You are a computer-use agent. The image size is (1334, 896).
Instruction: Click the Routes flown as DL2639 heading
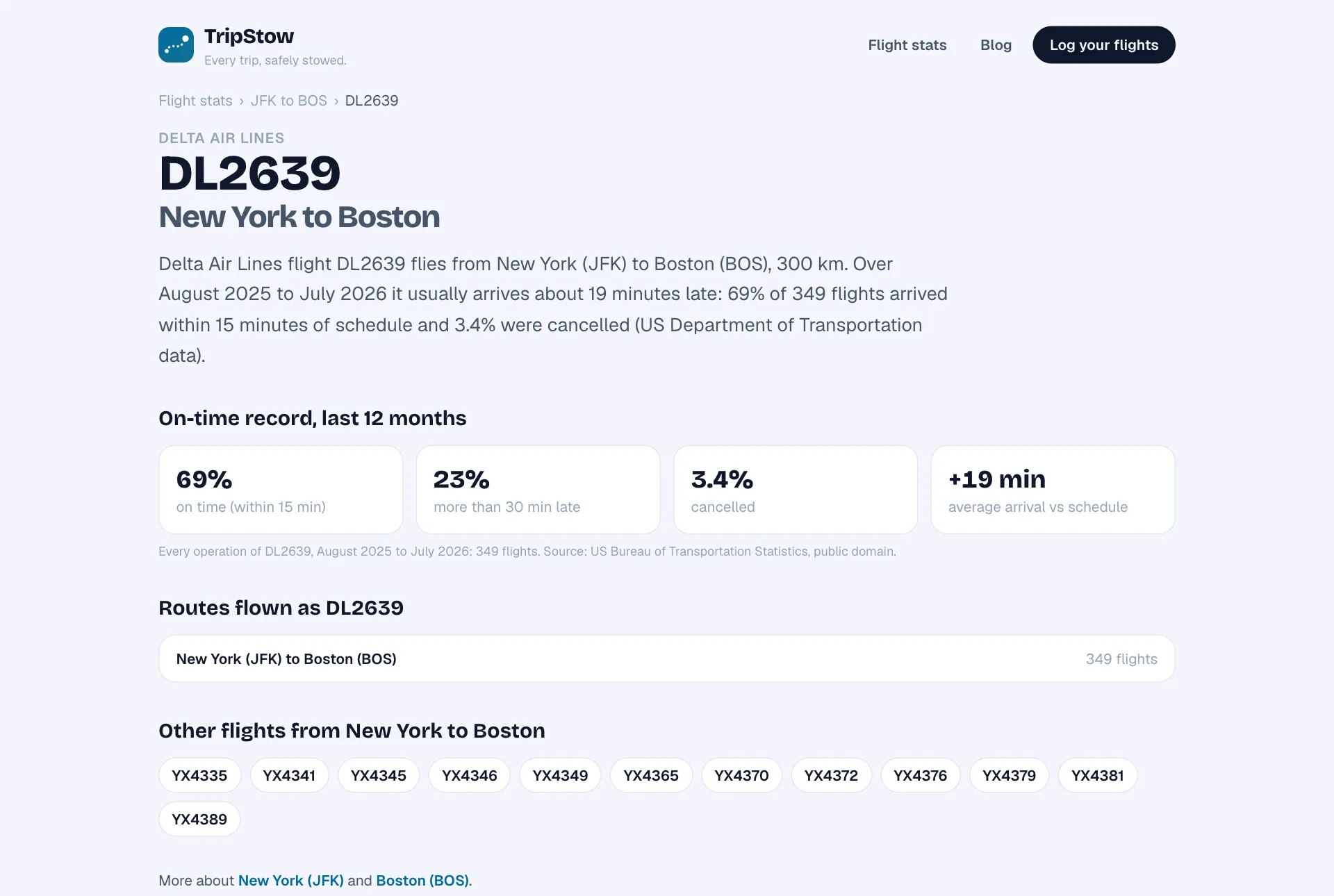(x=281, y=608)
